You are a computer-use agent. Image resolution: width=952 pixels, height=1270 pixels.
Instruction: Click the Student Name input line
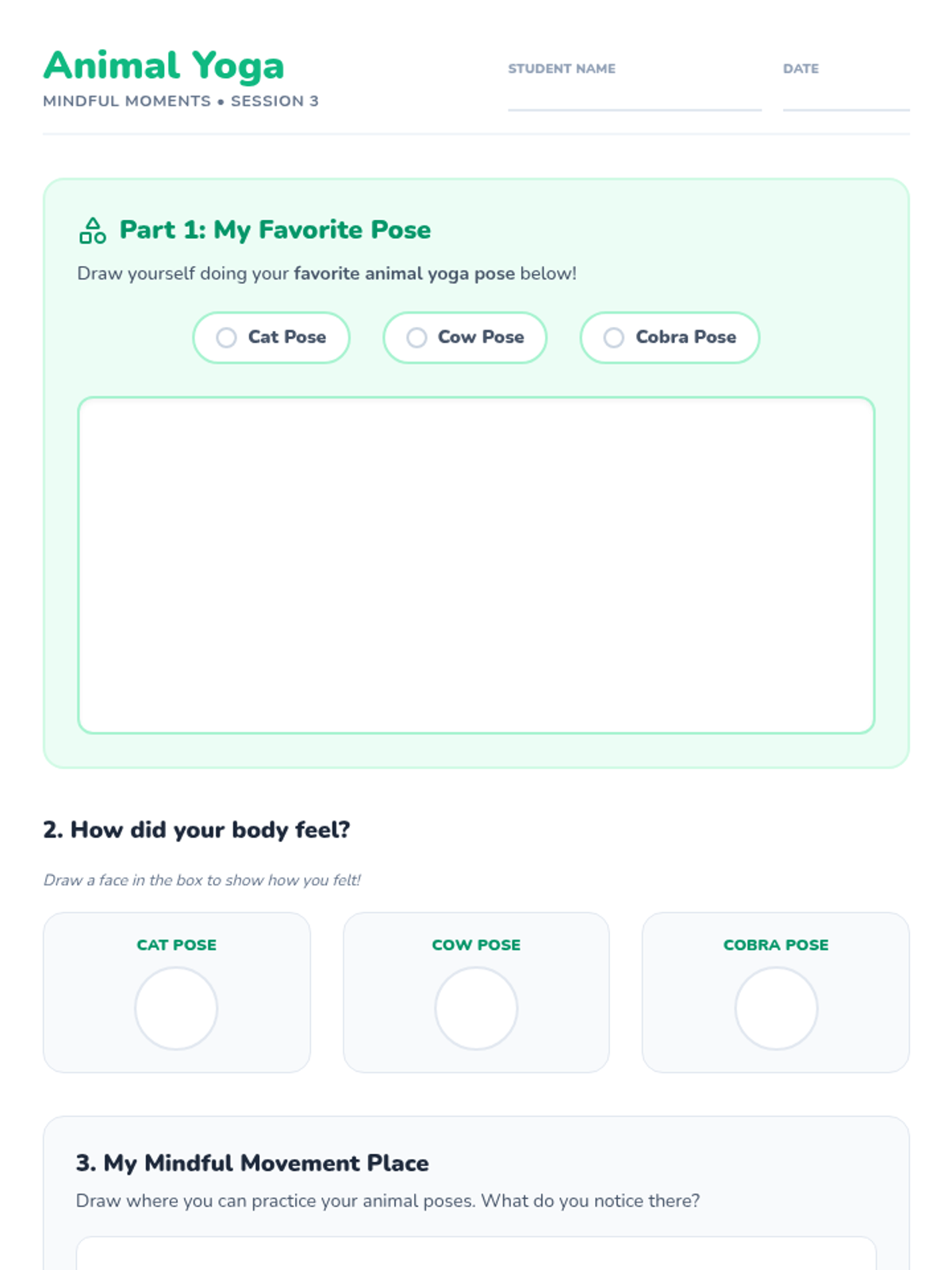[x=634, y=98]
